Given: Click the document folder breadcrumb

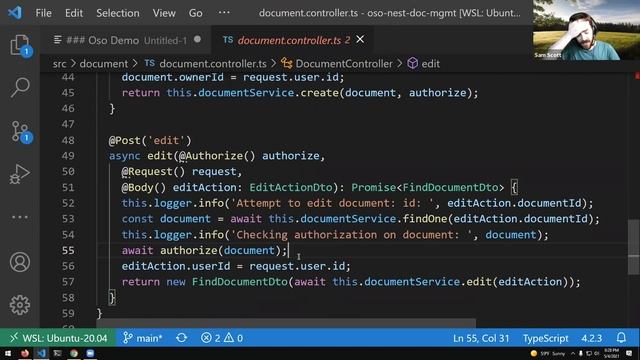Looking at the screenshot, I should (x=104, y=64).
